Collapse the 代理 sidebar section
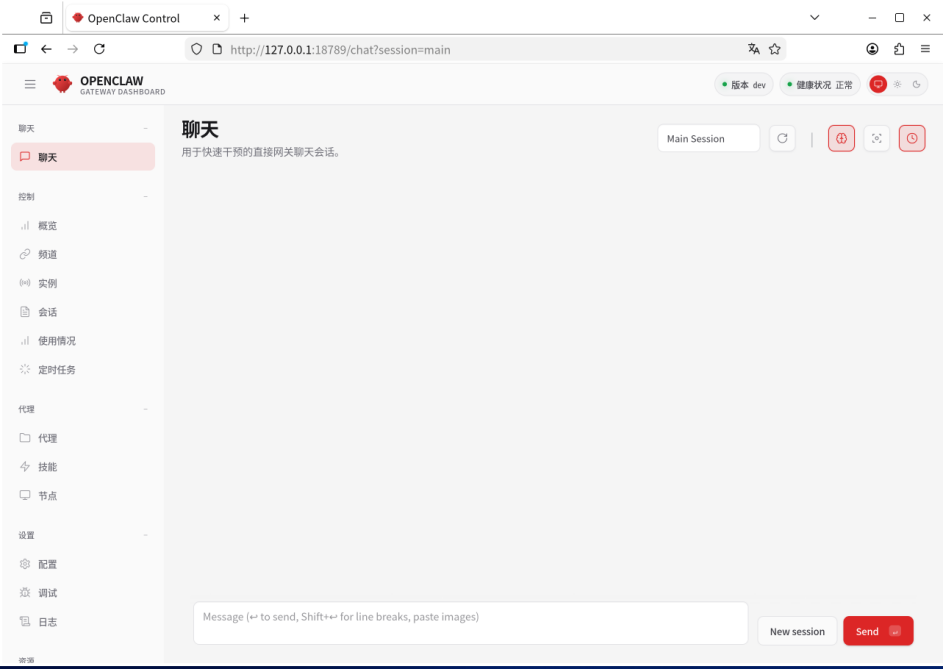The image size is (943, 669). (x=146, y=409)
